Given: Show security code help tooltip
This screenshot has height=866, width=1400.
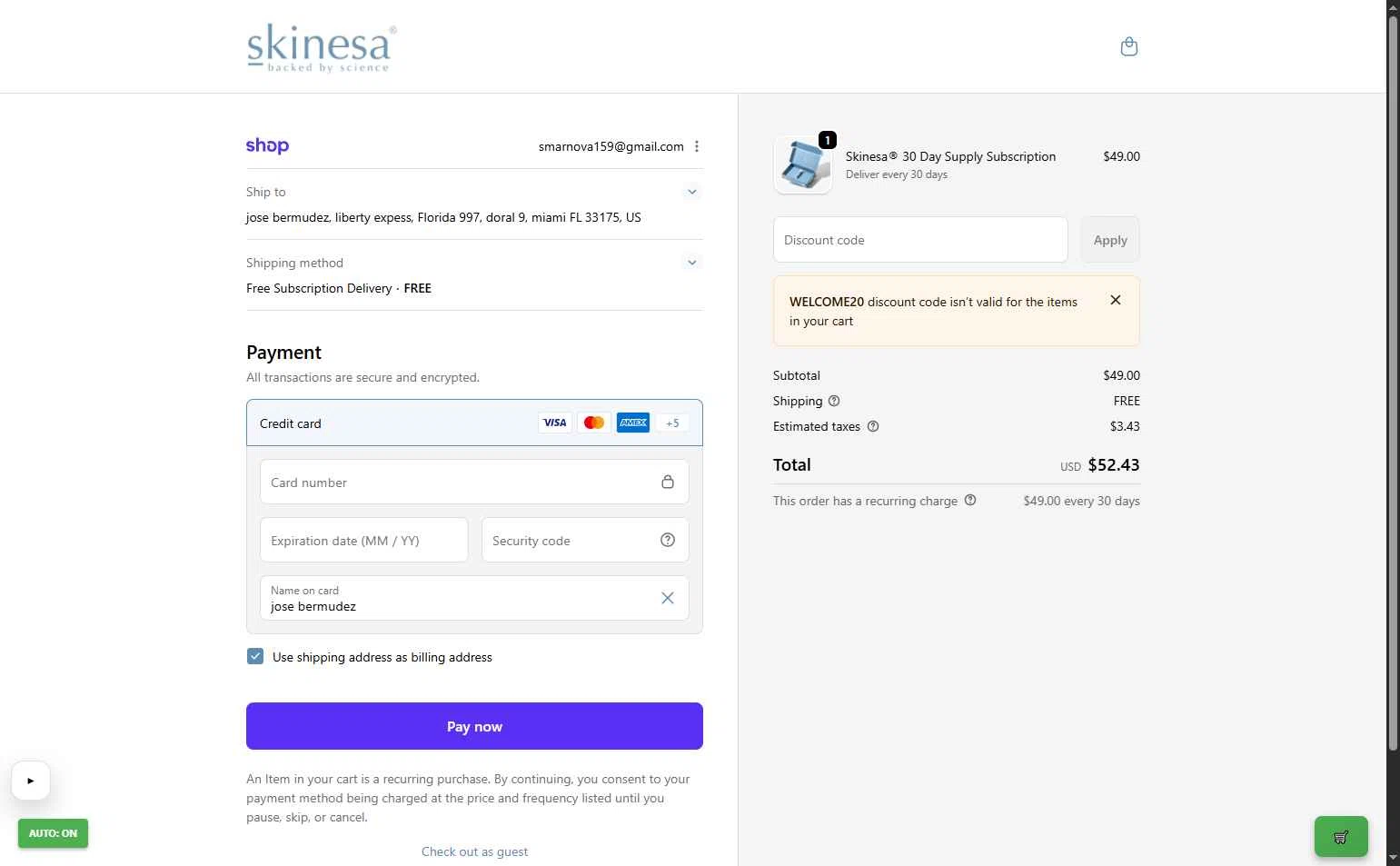Looking at the screenshot, I should tap(668, 540).
